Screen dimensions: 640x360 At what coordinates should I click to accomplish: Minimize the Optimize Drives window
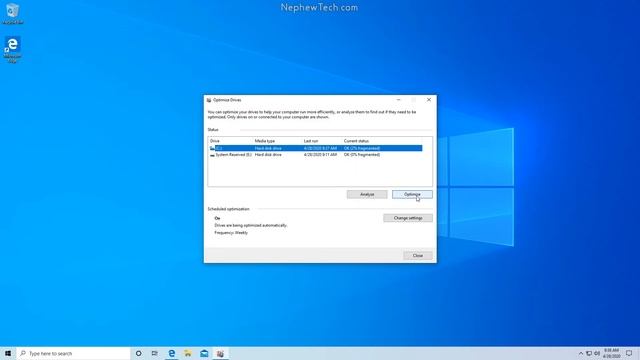tap(399, 100)
